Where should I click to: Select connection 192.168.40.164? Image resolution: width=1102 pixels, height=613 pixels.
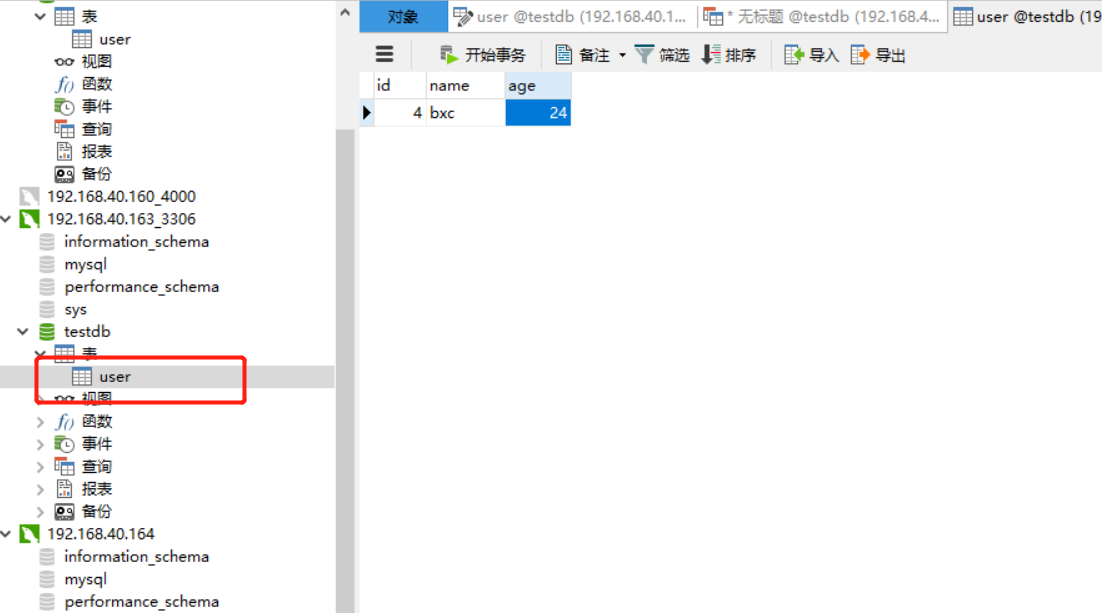pyautogui.click(x=101, y=534)
